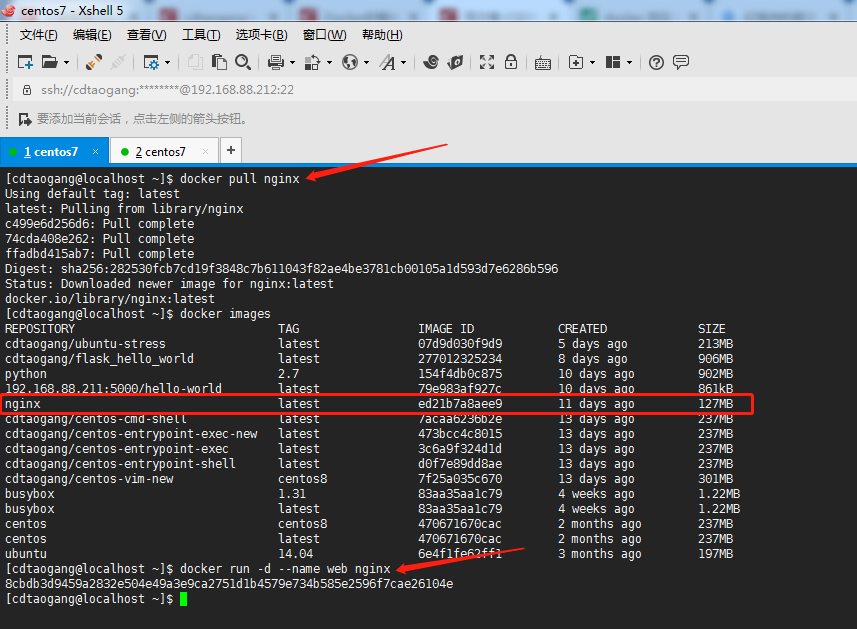
Task: Close the 1 centos7 tab
Action: pos(96,151)
